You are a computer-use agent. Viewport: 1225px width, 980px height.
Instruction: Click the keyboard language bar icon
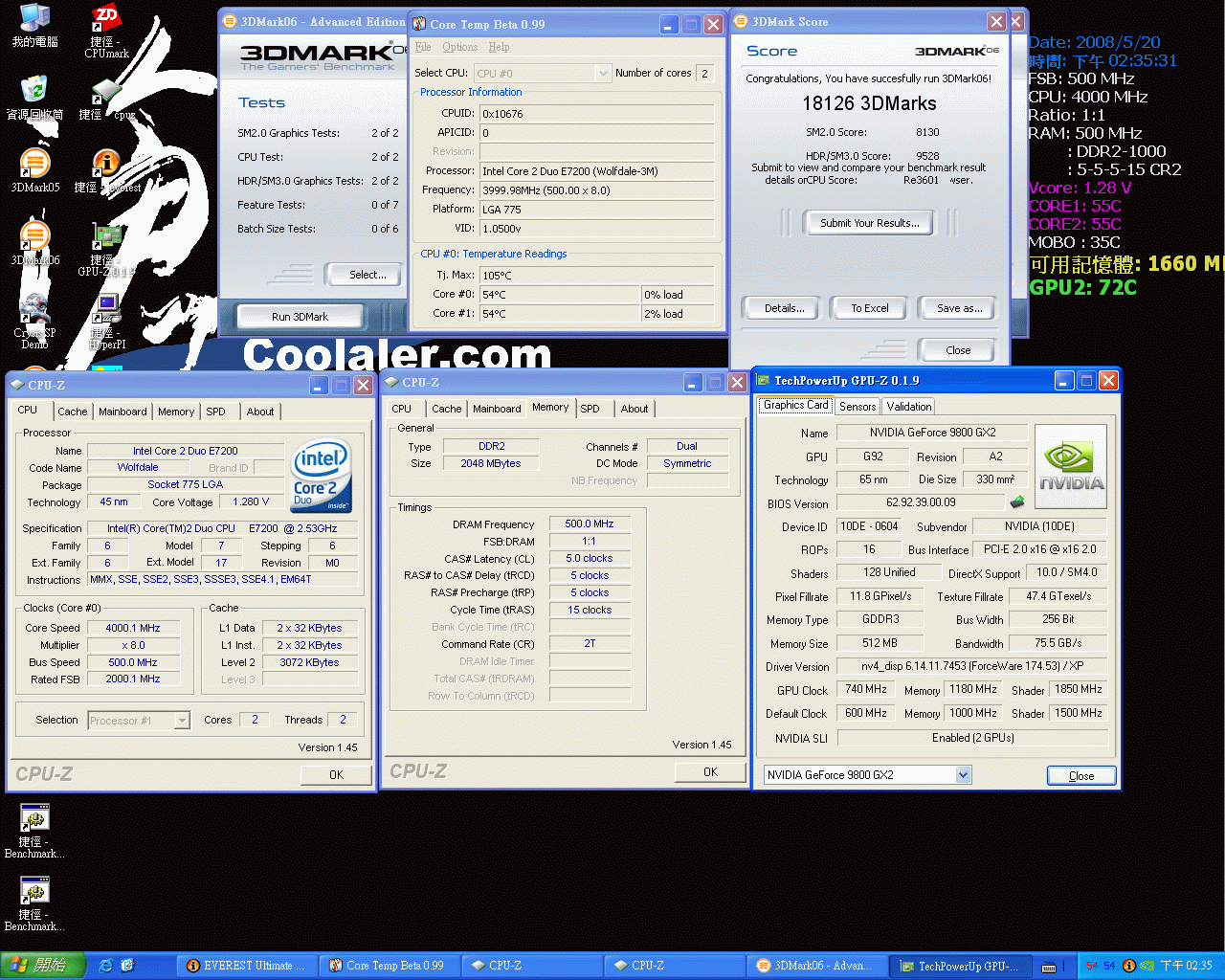(1050, 966)
